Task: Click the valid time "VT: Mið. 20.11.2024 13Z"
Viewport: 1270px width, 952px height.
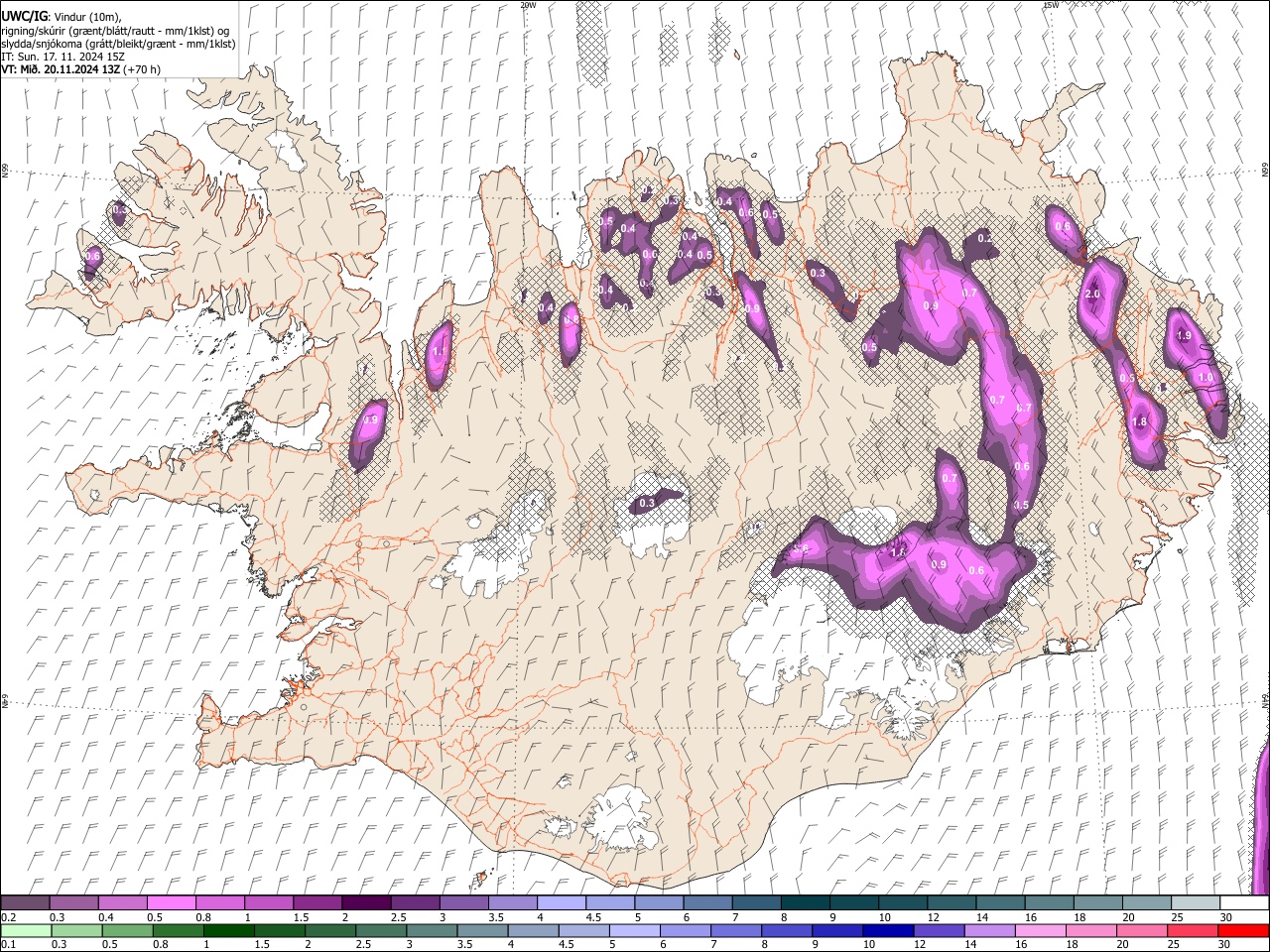Action: 61,69
